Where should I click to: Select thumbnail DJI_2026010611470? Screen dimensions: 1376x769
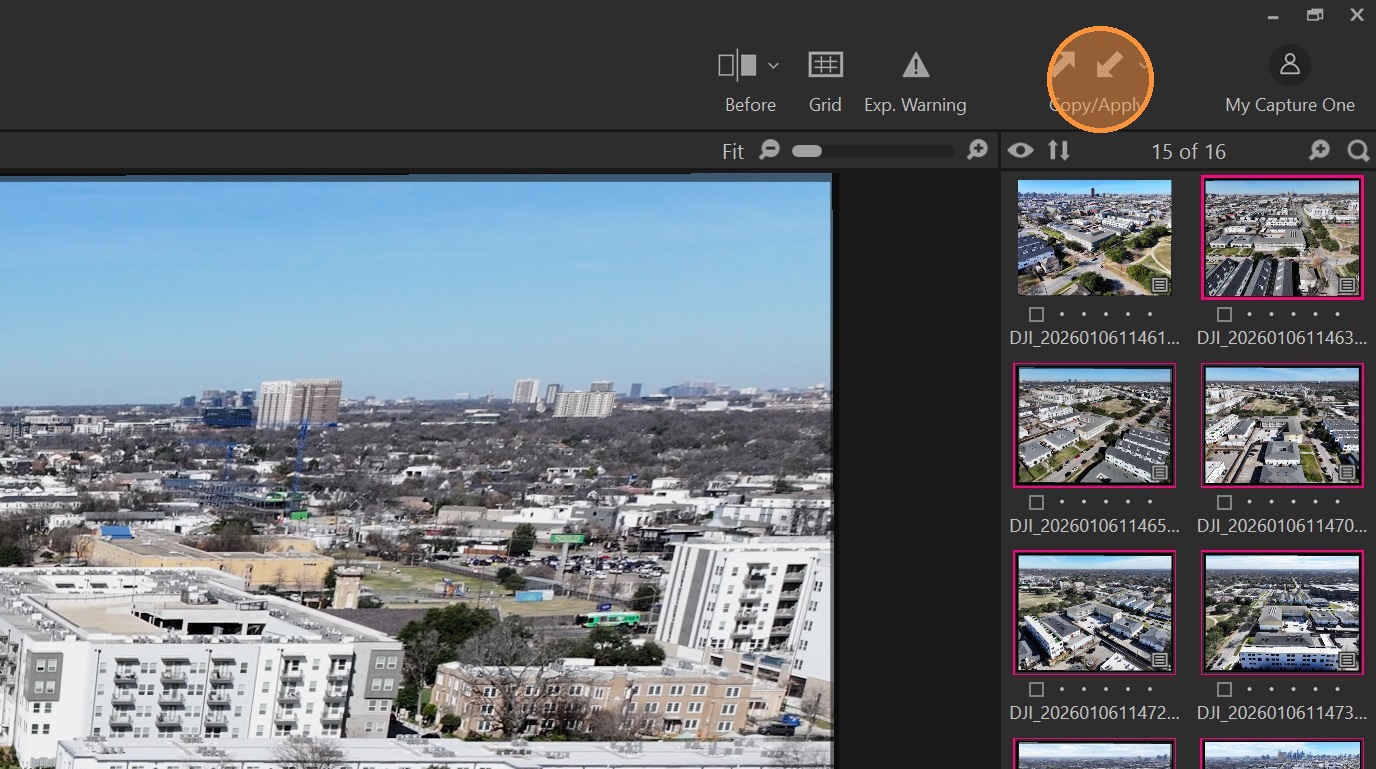click(1282, 425)
